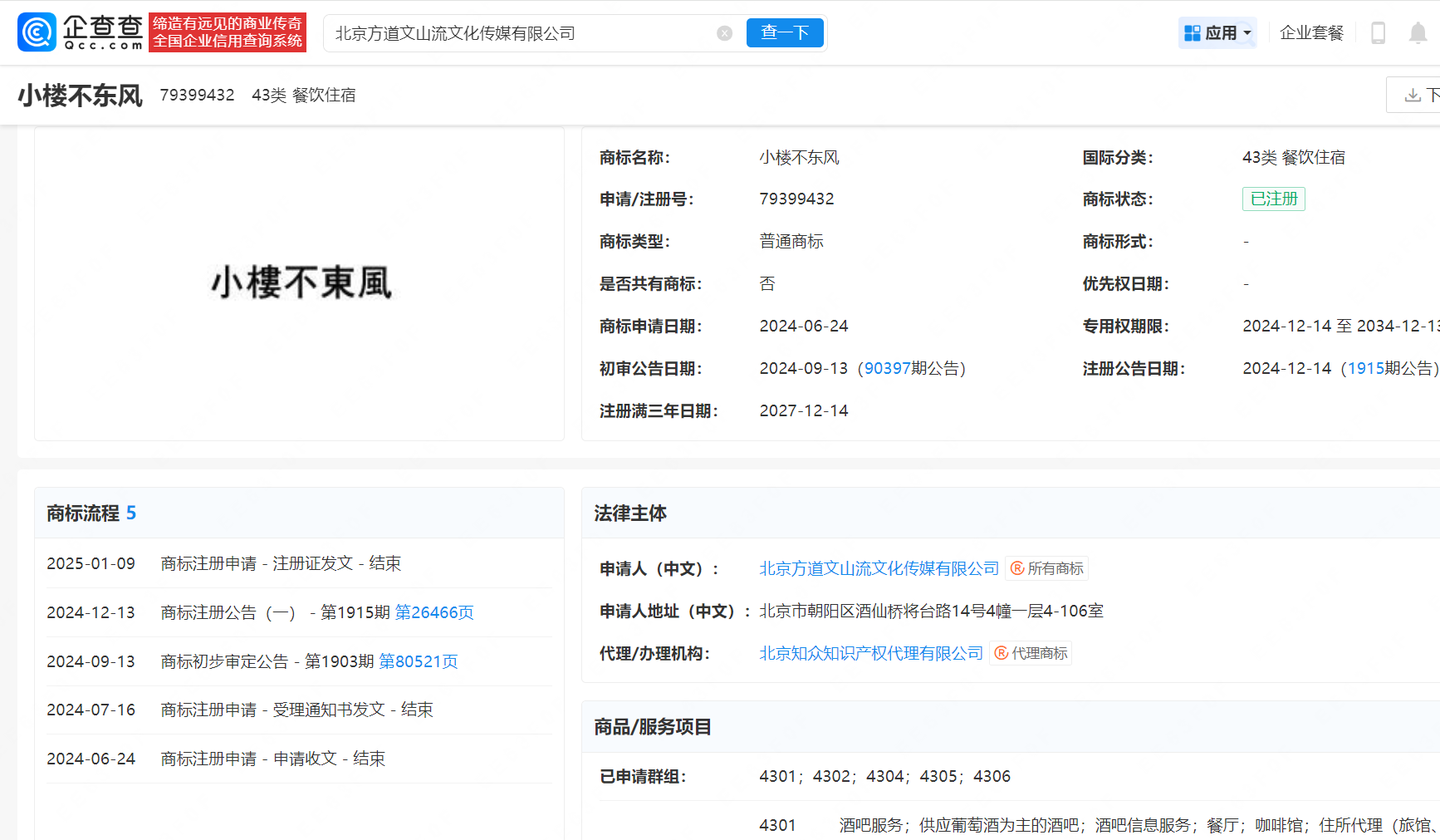This screenshot has height=840, width=1440.
Task: Click the 43类 餐饮住宿 header label
Action: [304, 96]
